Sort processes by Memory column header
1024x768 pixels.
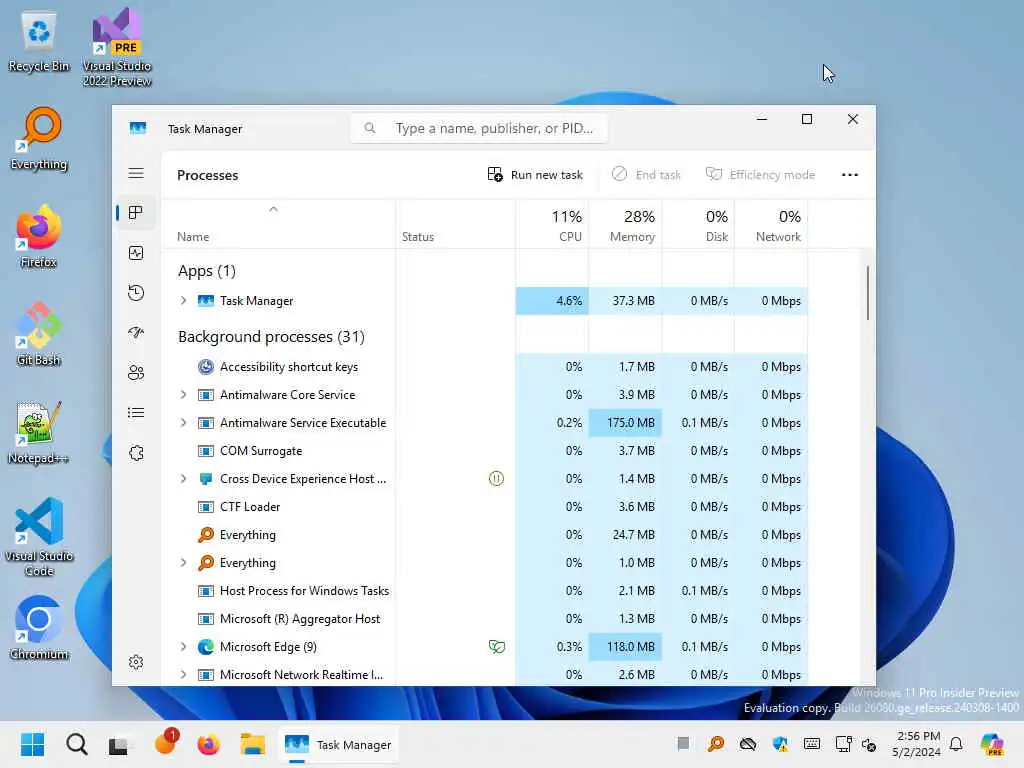(x=626, y=225)
